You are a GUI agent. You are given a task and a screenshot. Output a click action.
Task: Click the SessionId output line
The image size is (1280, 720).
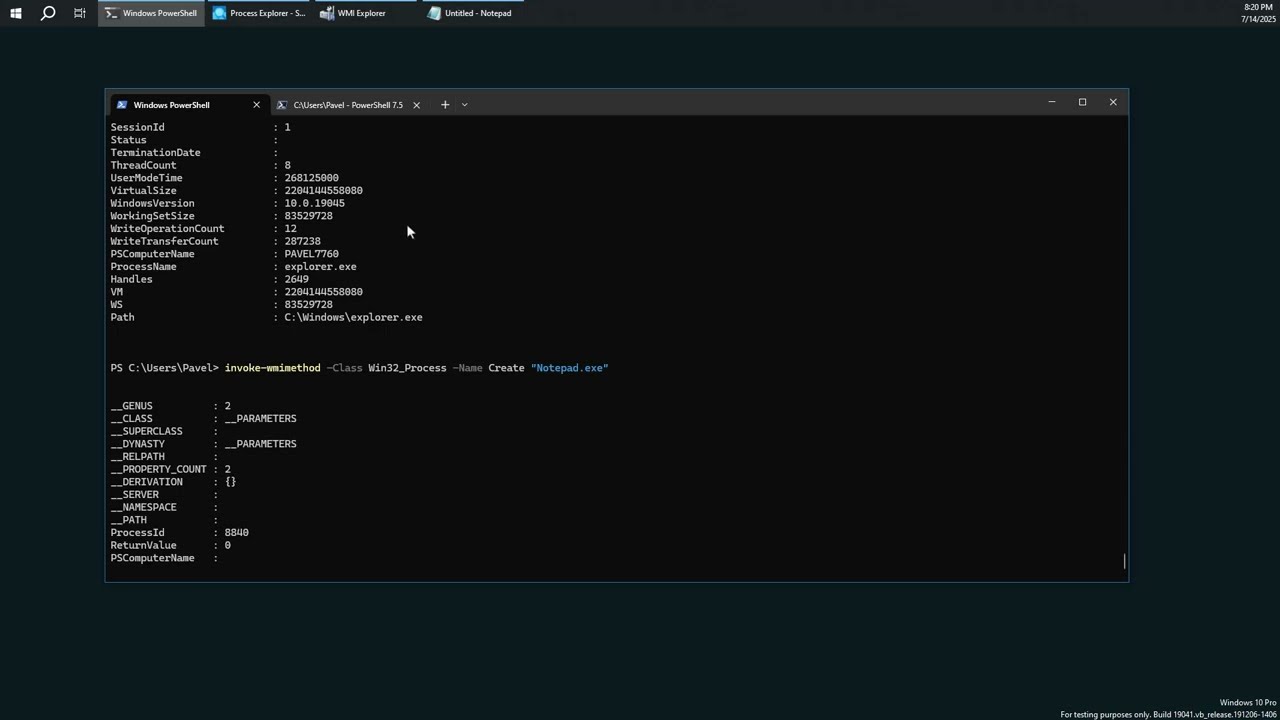pyautogui.click(x=200, y=127)
